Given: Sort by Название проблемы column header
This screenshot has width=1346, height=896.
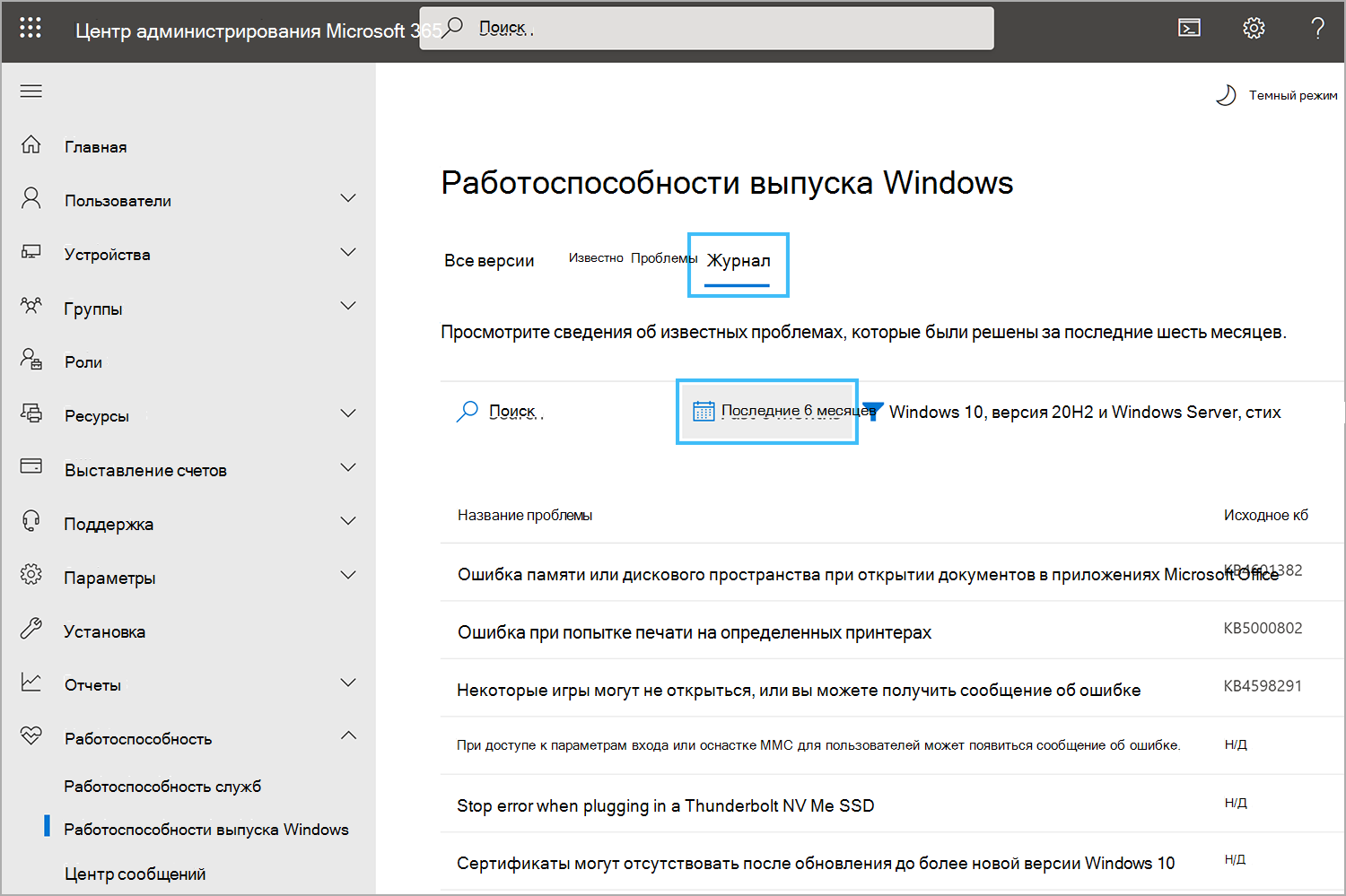Looking at the screenshot, I should pos(525,515).
